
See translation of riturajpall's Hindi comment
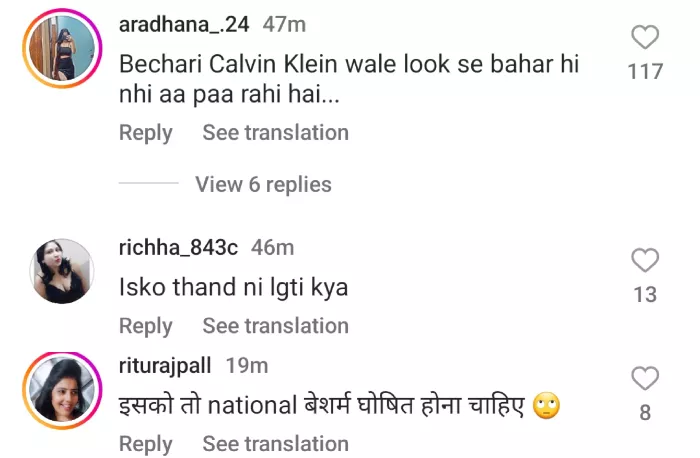pyautogui.click(x=275, y=443)
